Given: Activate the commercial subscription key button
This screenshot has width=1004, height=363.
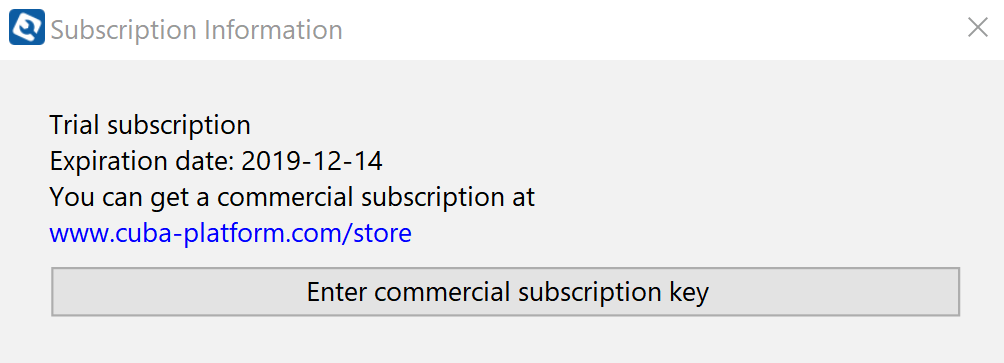Looking at the screenshot, I should click(505, 292).
